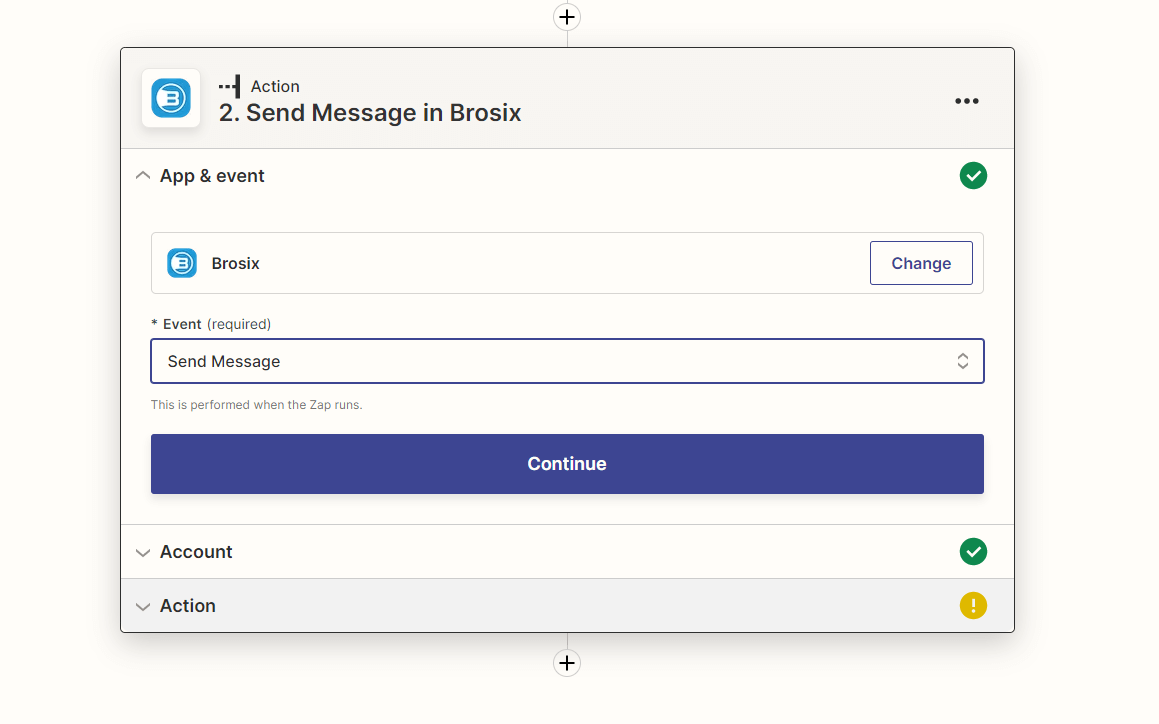The image size is (1159, 724).
Task: Expand the Action section
Action: click(x=143, y=606)
